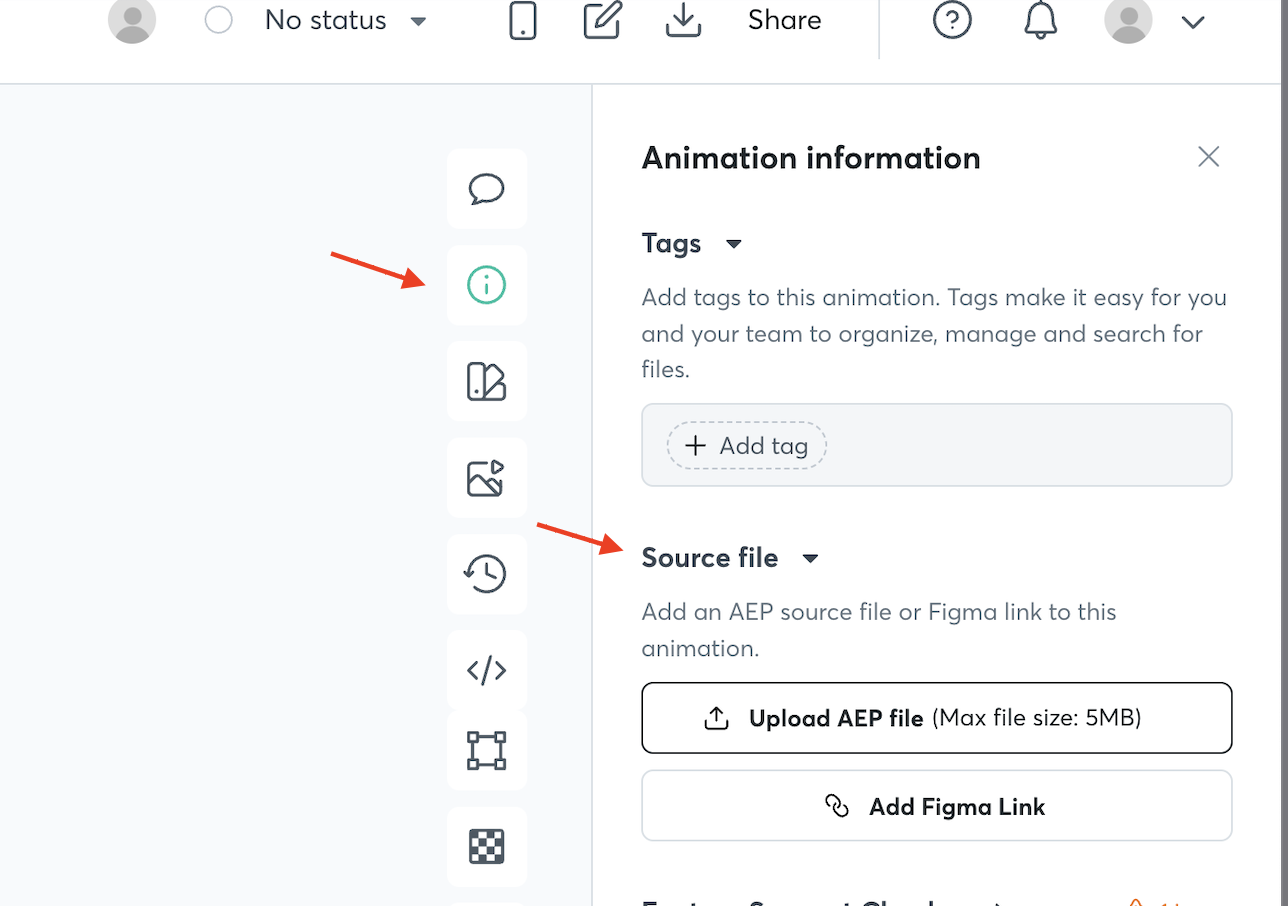Image resolution: width=1288 pixels, height=906 pixels.
Task: Select the bounding box resize icon
Action: click(486, 750)
